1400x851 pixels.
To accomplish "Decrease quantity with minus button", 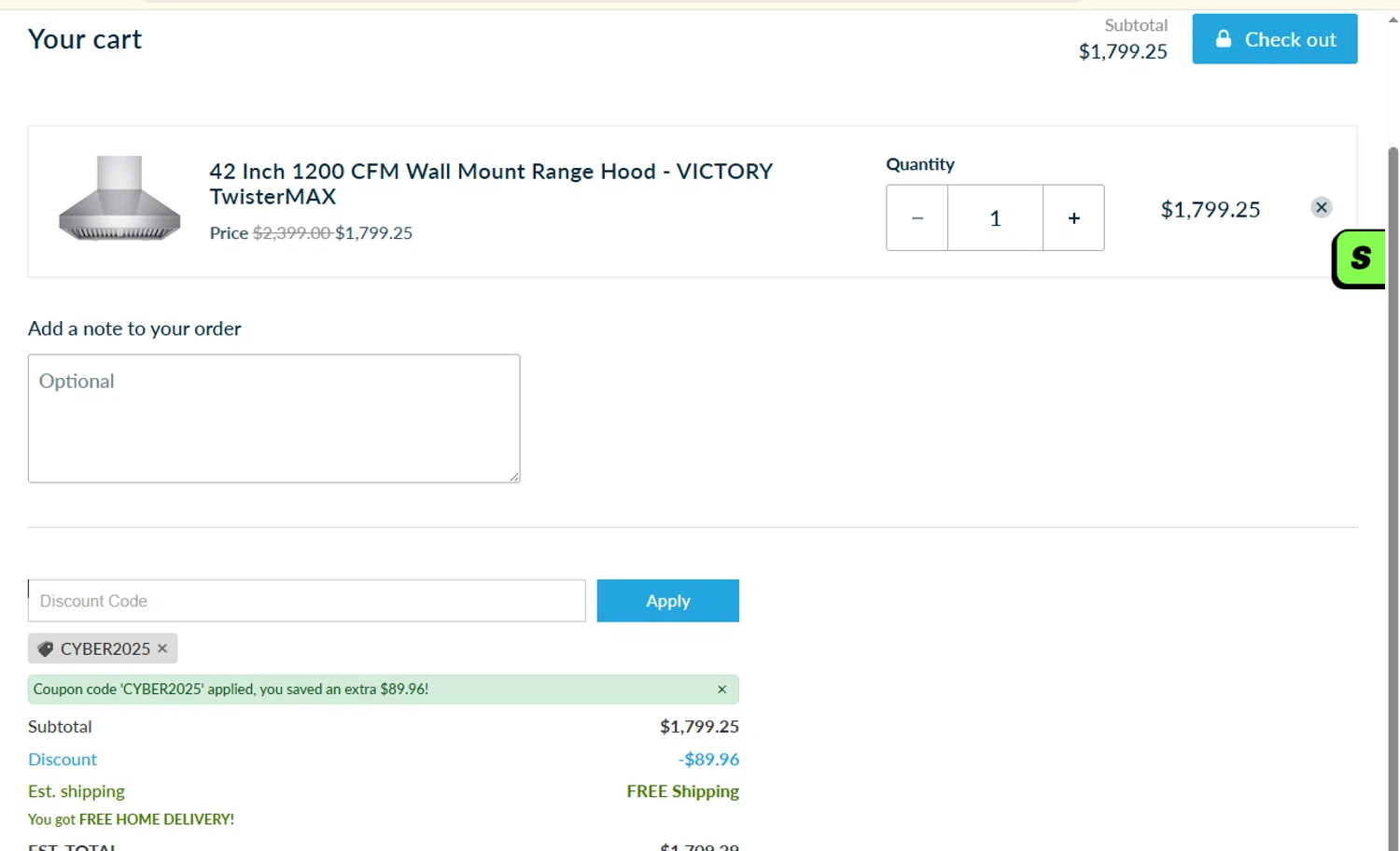I will point(917,217).
